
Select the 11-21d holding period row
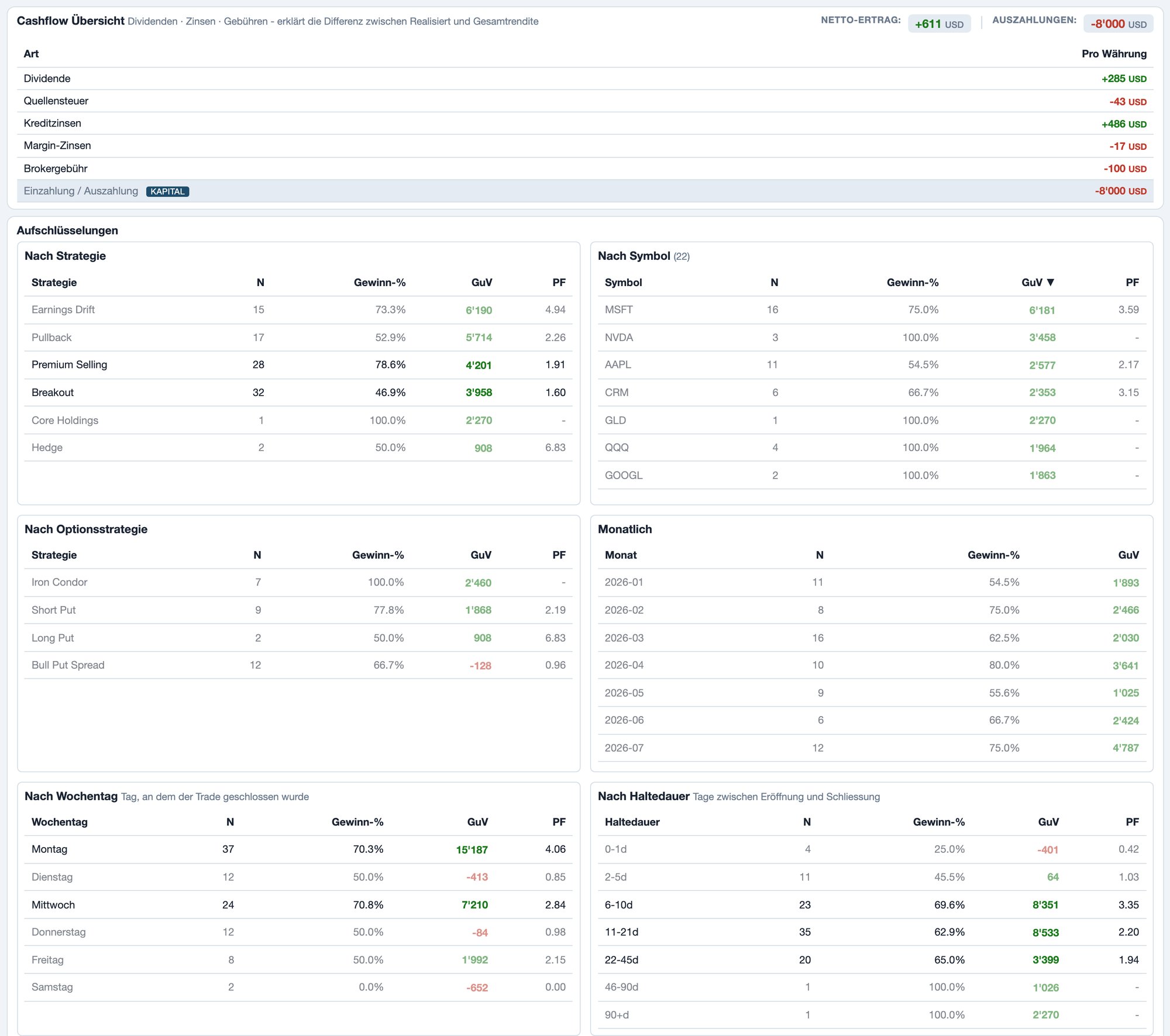[872, 932]
